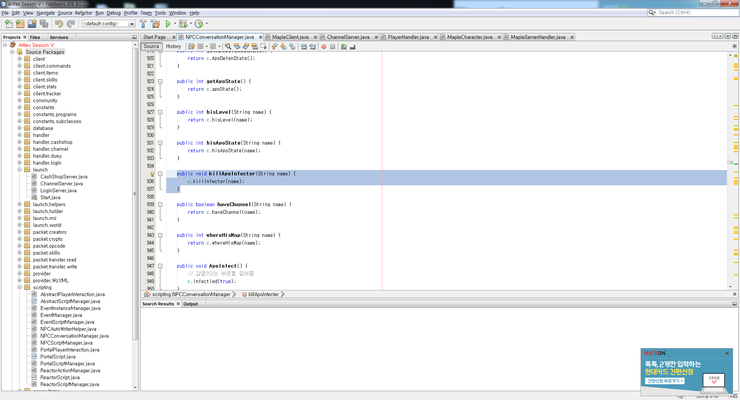Jump to last edit location icon

click(x=191, y=46)
